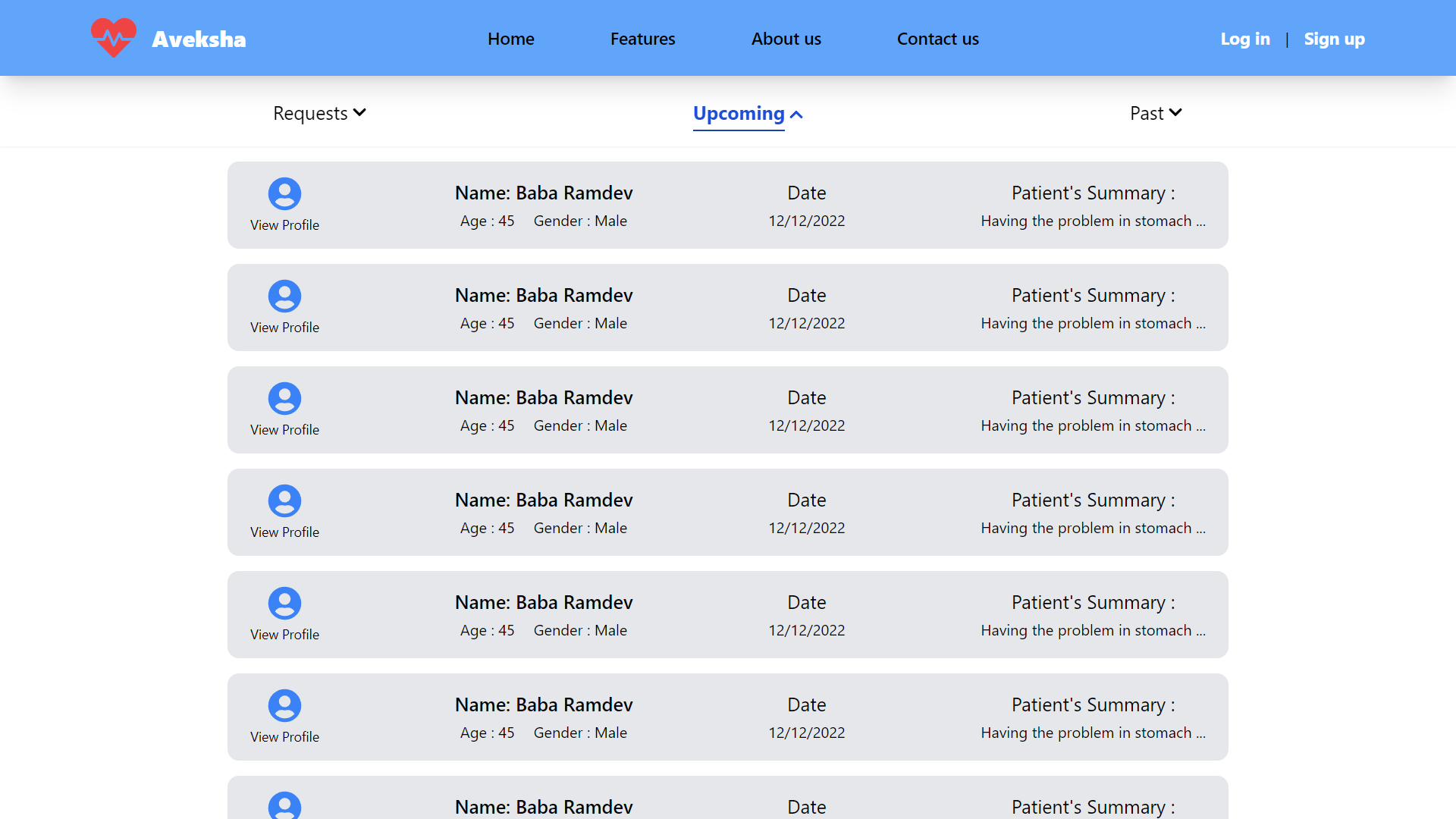This screenshot has width=1456, height=819.
Task: Click the second appointment's profile avatar icon
Action: [284, 297]
